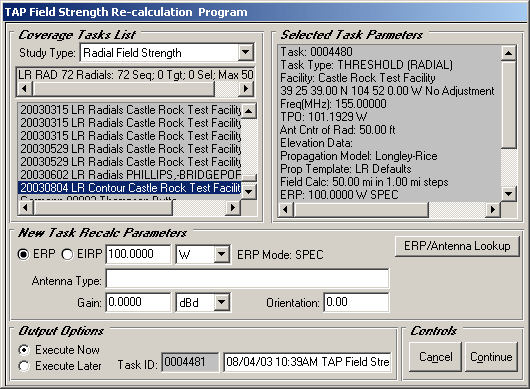Viewport: 530px width, 389px height.
Task: Click the ERP/Antenna Lookup button
Action: [457, 246]
